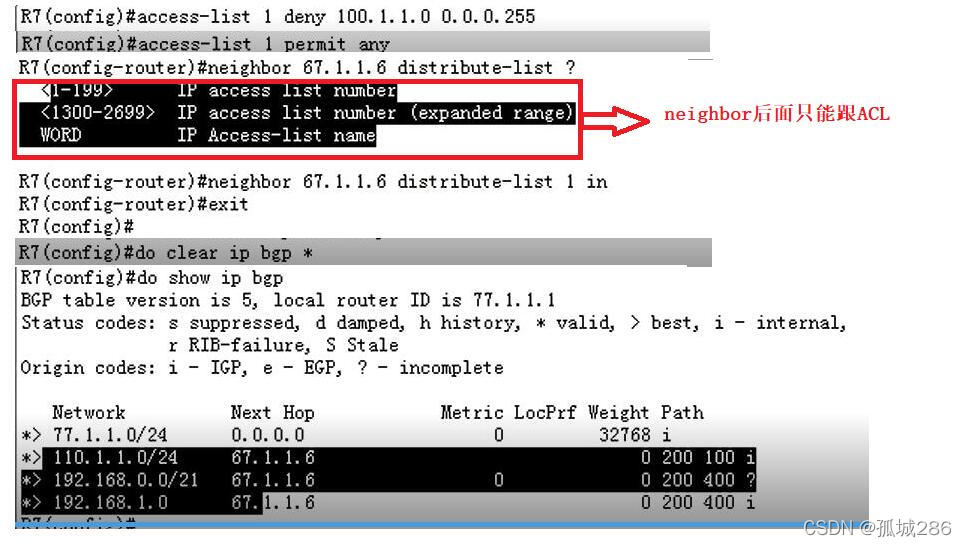Click the access-list 1 deny 100.1.1.0 command line

click(x=278, y=16)
